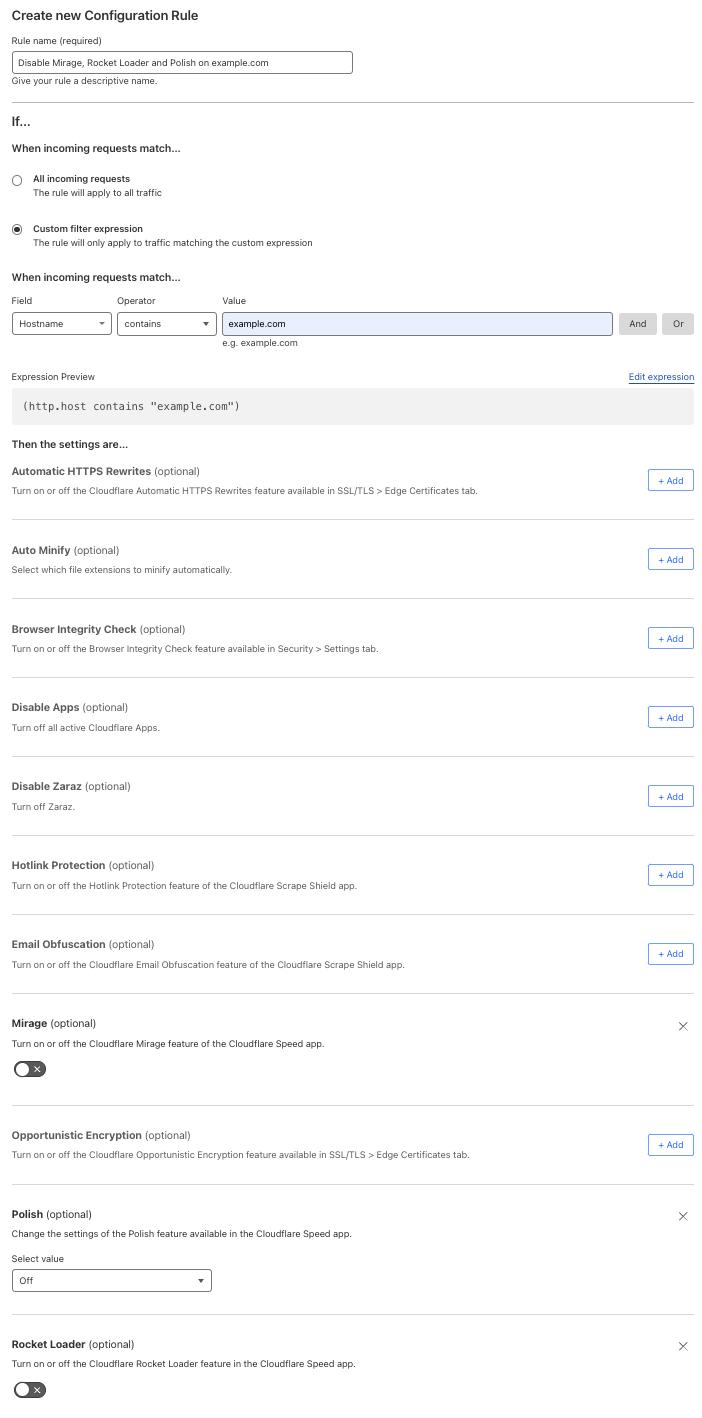Toggle the Rocket Loader switch
The image size is (702, 1418).
point(30,1389)
